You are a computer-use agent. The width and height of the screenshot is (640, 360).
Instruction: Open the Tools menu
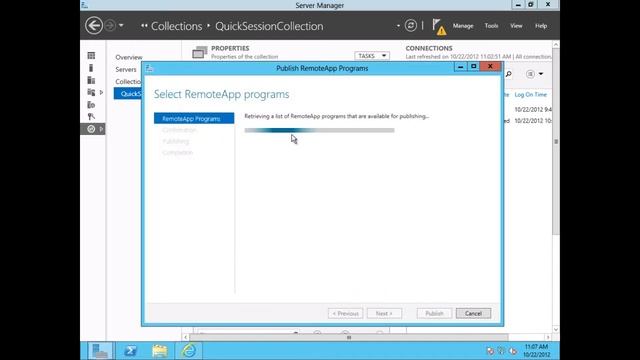coord(491,26)
